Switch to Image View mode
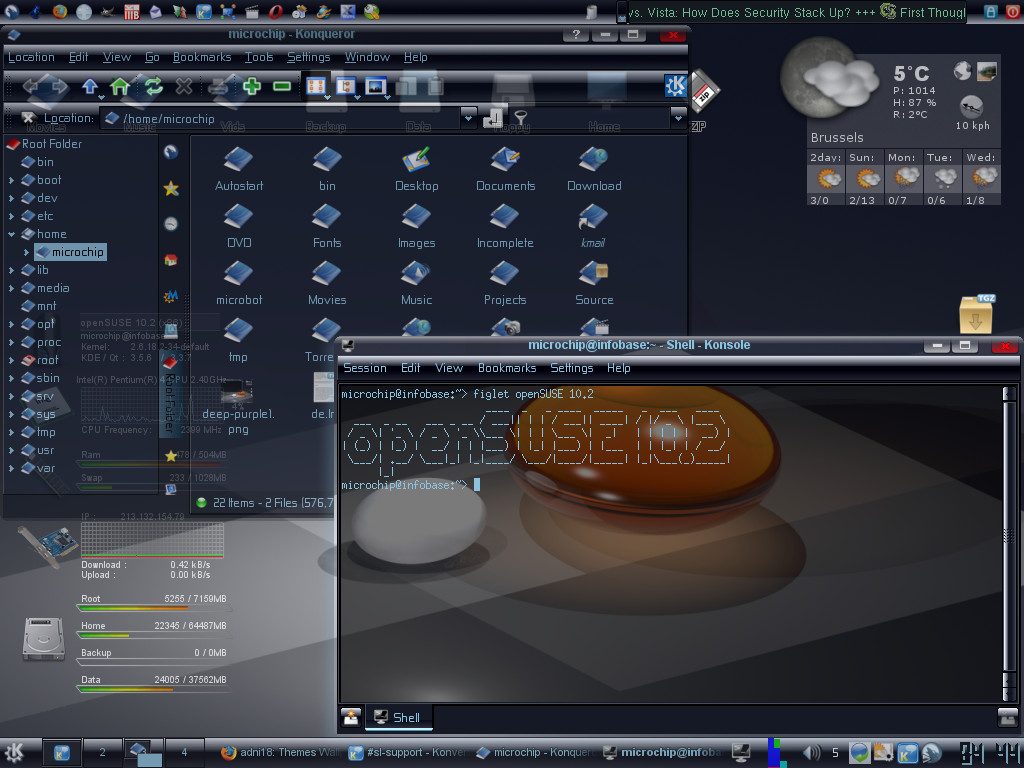 tap(376, 86)
